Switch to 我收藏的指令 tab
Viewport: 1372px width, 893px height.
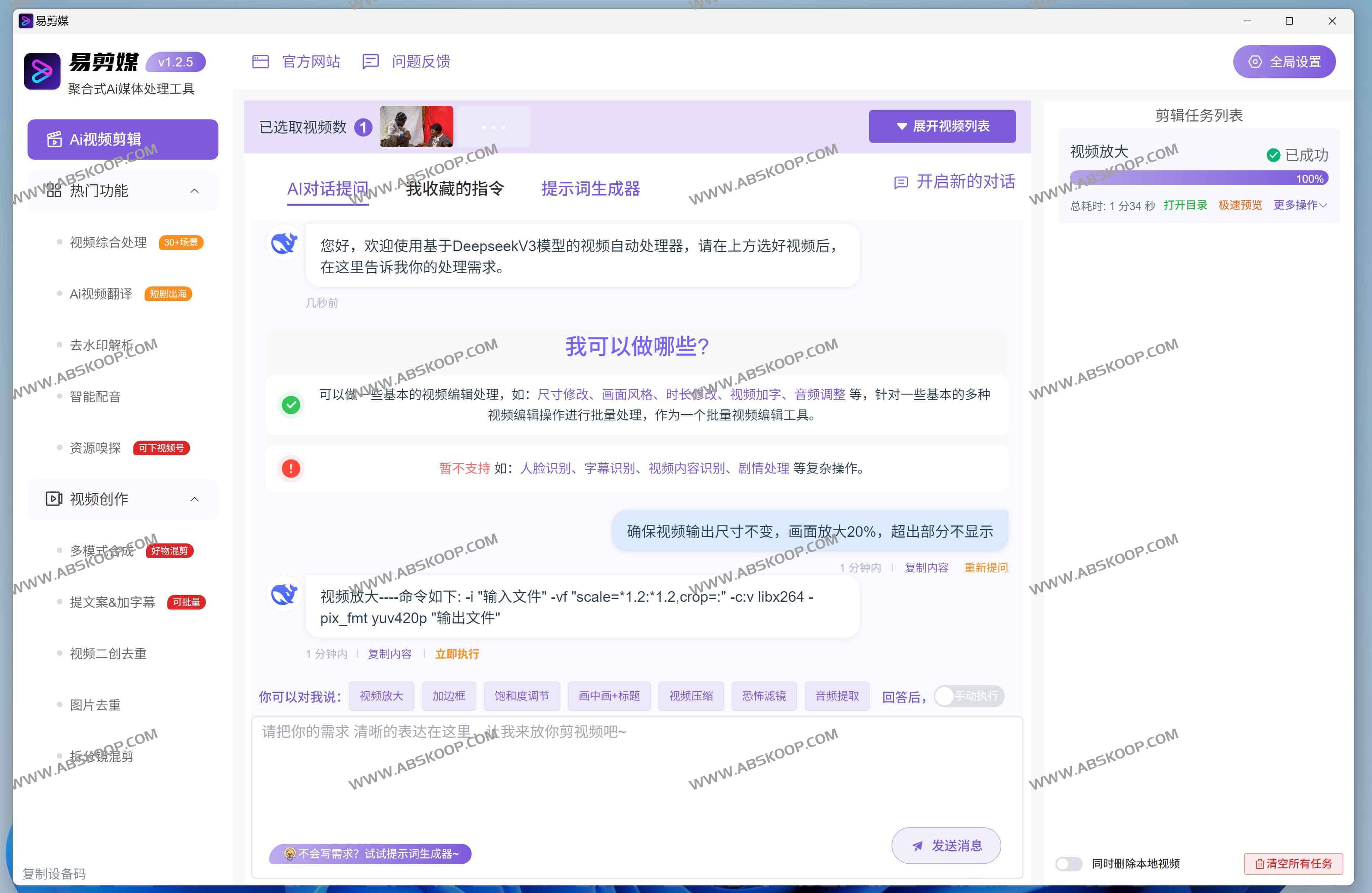pos(455,188)
